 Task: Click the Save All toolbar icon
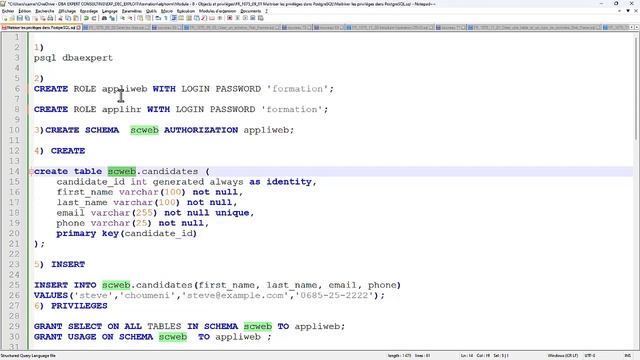tap(27, 18)
